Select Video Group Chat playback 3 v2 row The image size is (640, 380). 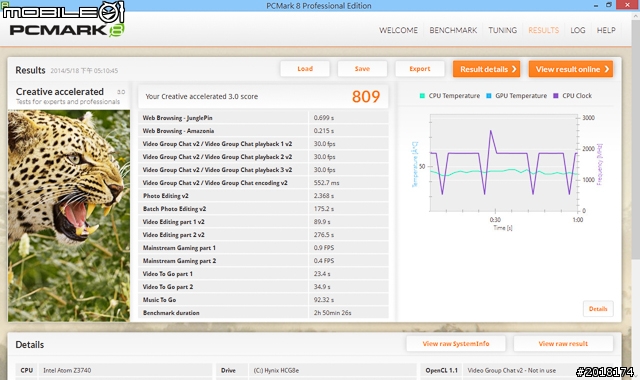tap(263, 170)
